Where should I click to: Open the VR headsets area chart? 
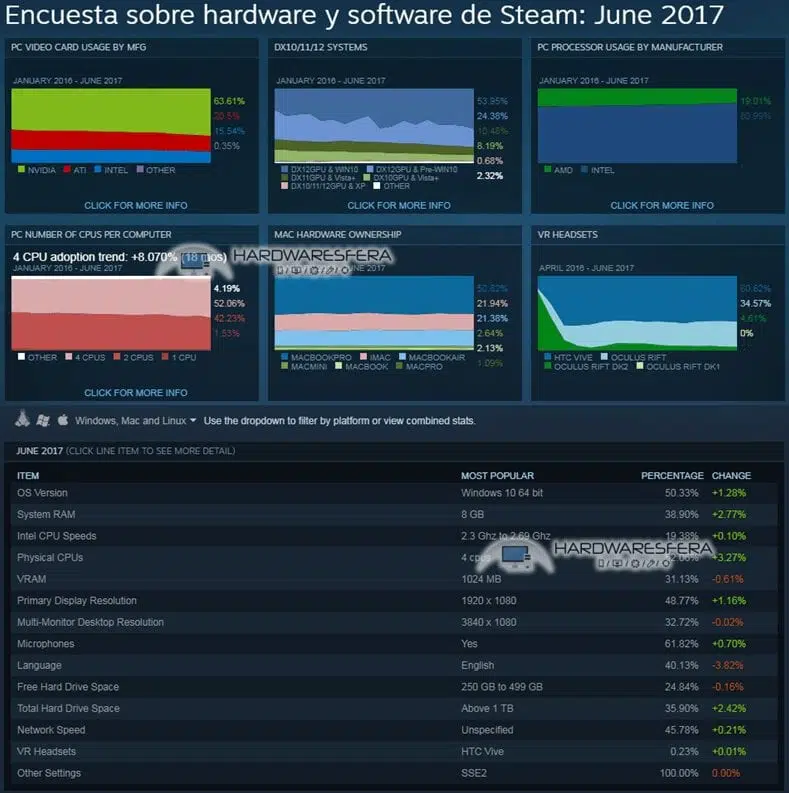(637, 313)
